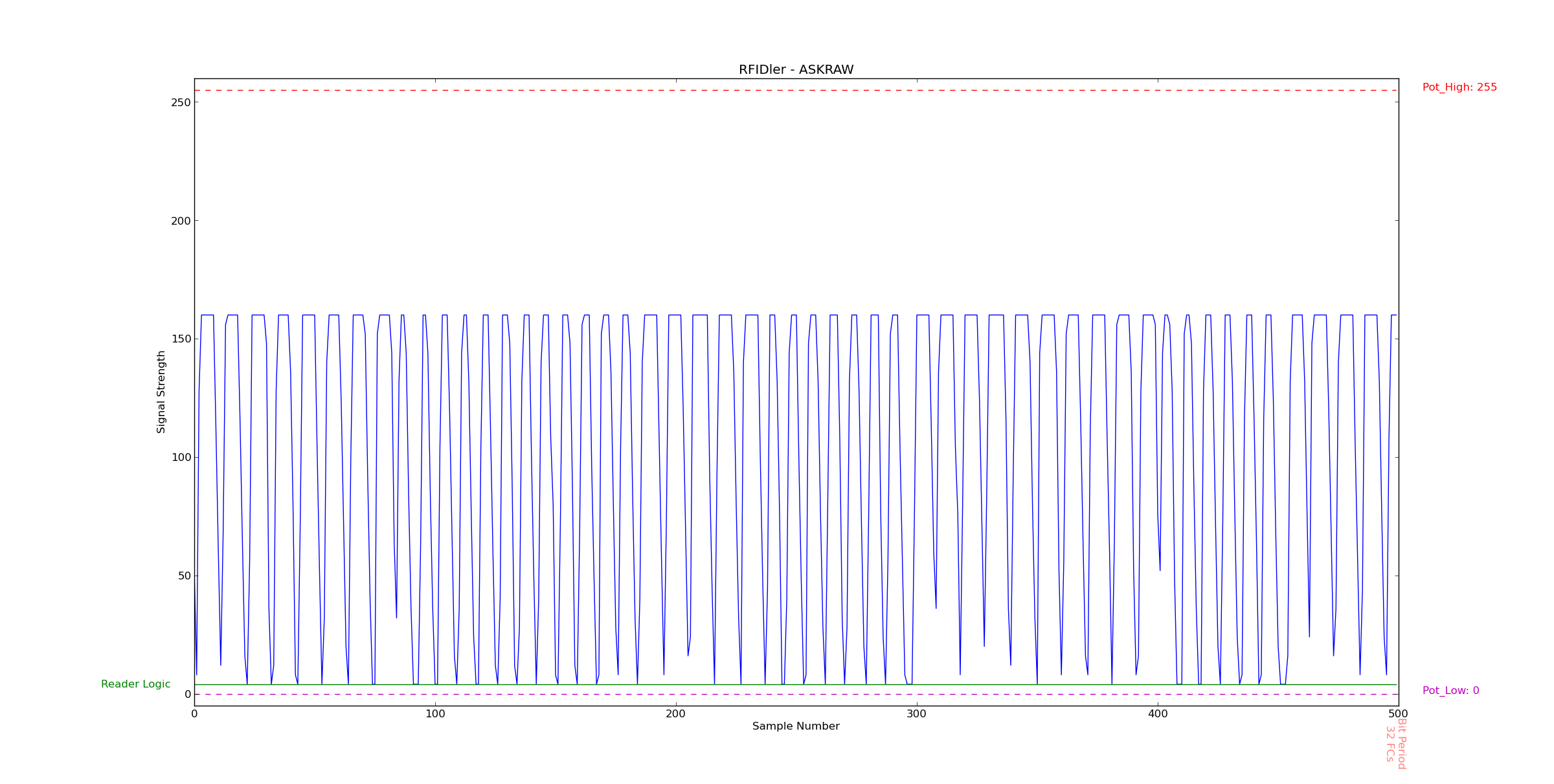
Task: Click the y-axis tick label 150
Action: tap(181, 339)
